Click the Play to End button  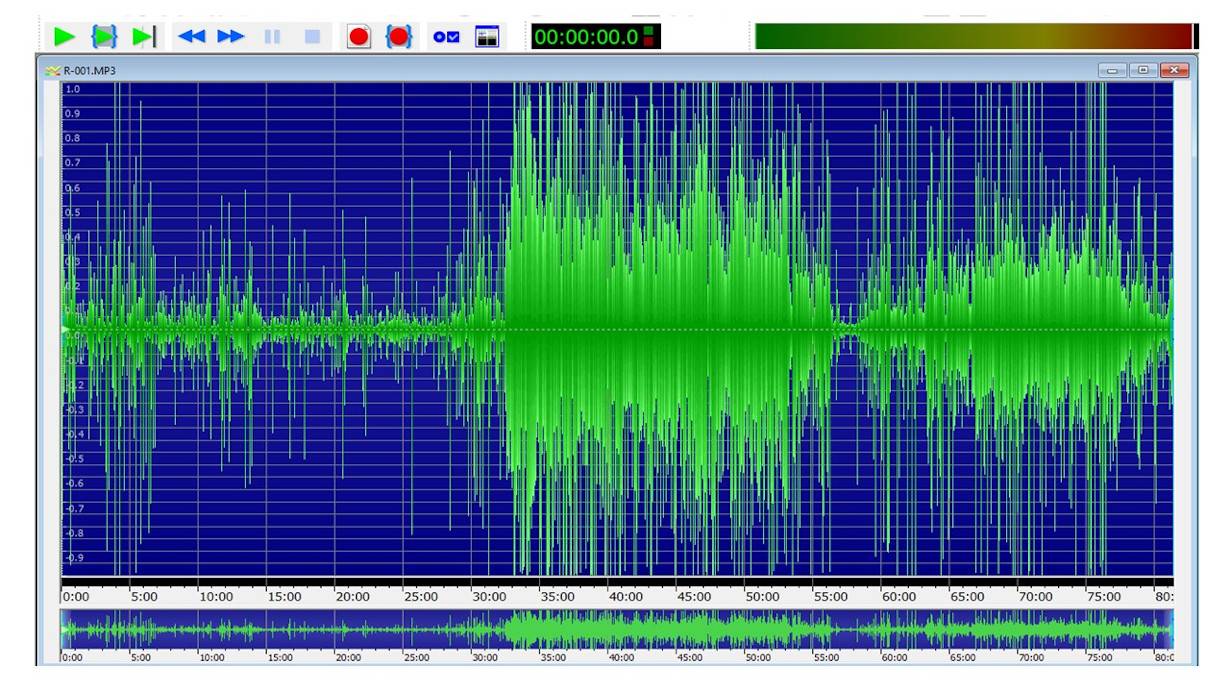(144, 37)
